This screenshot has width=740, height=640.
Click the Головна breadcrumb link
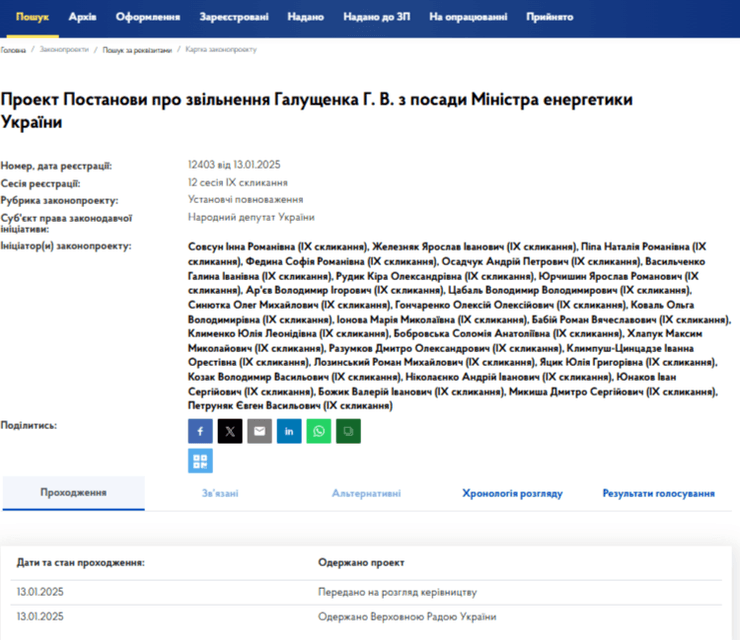pyautogui.click(x=13, y=49)
